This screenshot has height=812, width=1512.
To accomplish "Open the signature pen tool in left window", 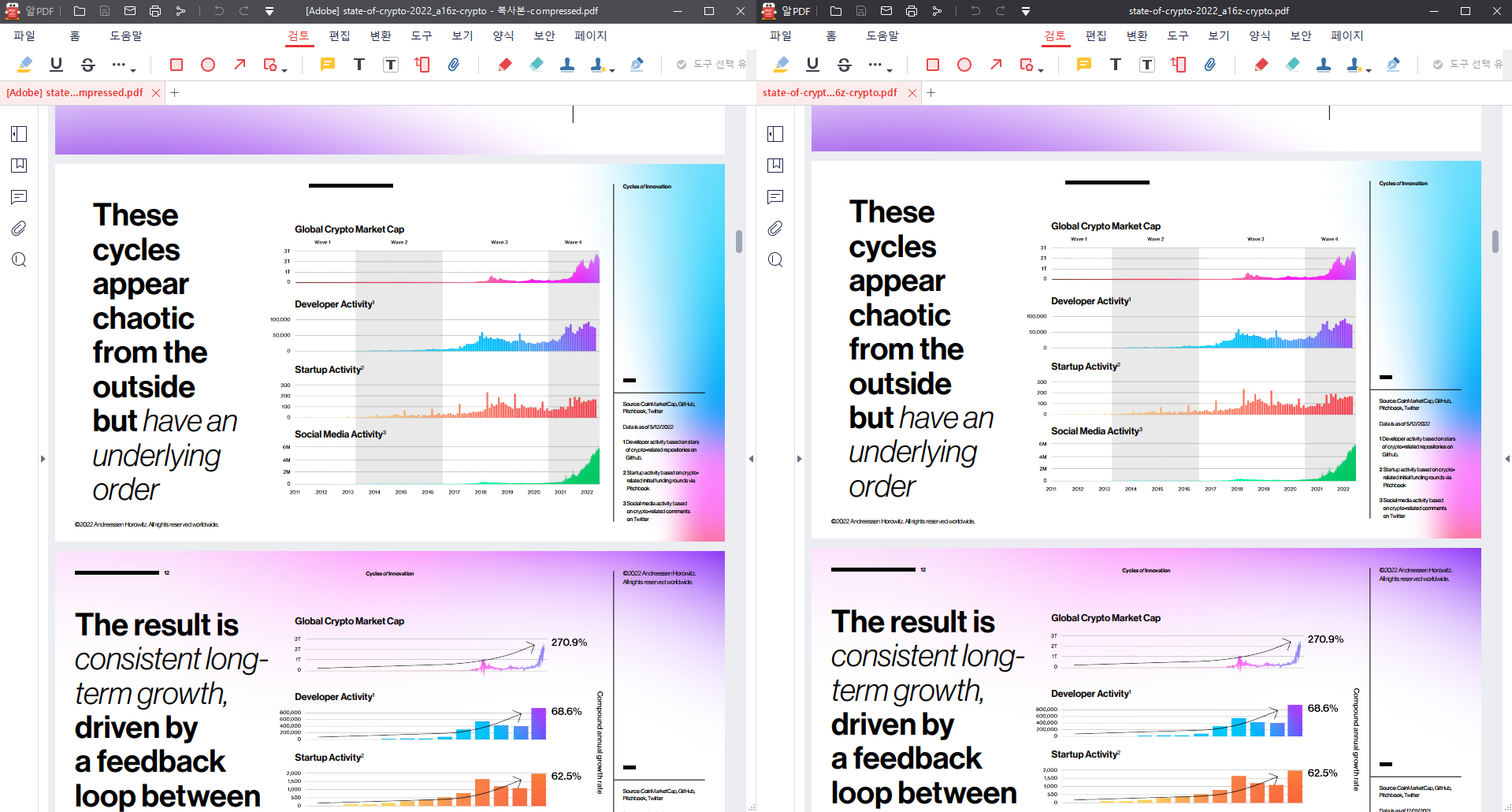I will tap(637, 65).
